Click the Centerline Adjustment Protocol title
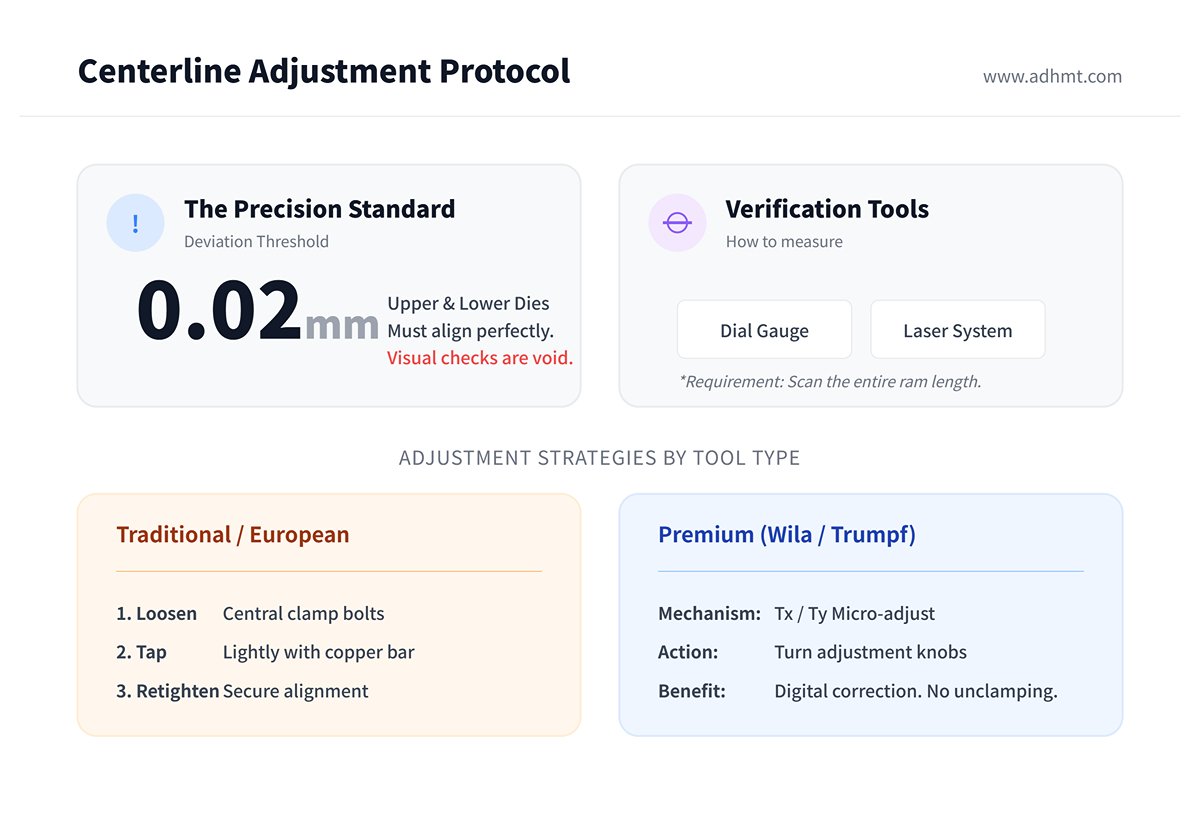This screenshot has width=1200, height=813. 324,71
